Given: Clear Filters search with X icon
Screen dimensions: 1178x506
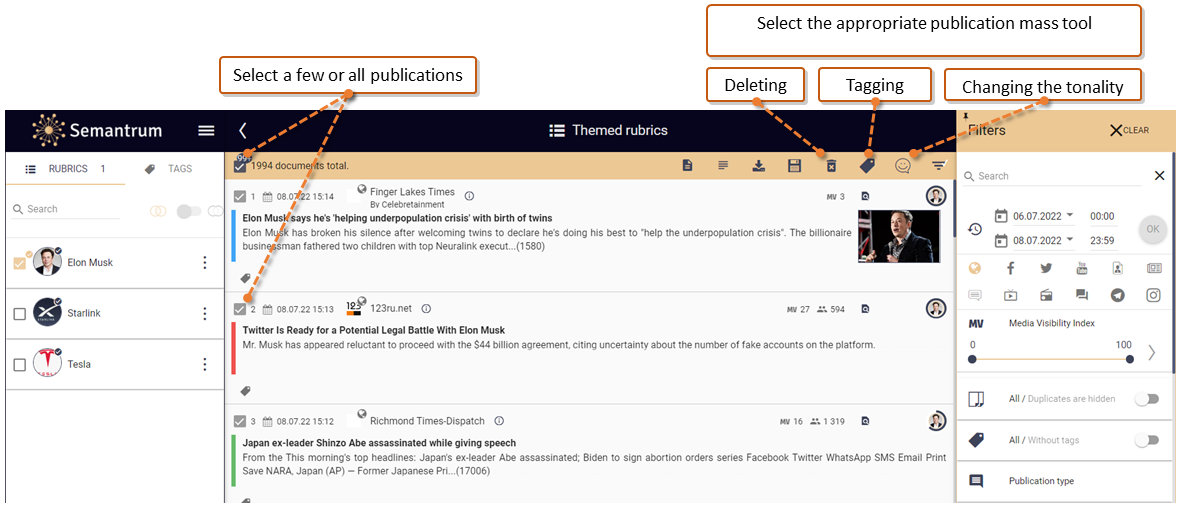Looking at the screenshot, I should click(x=1159, y=176).
